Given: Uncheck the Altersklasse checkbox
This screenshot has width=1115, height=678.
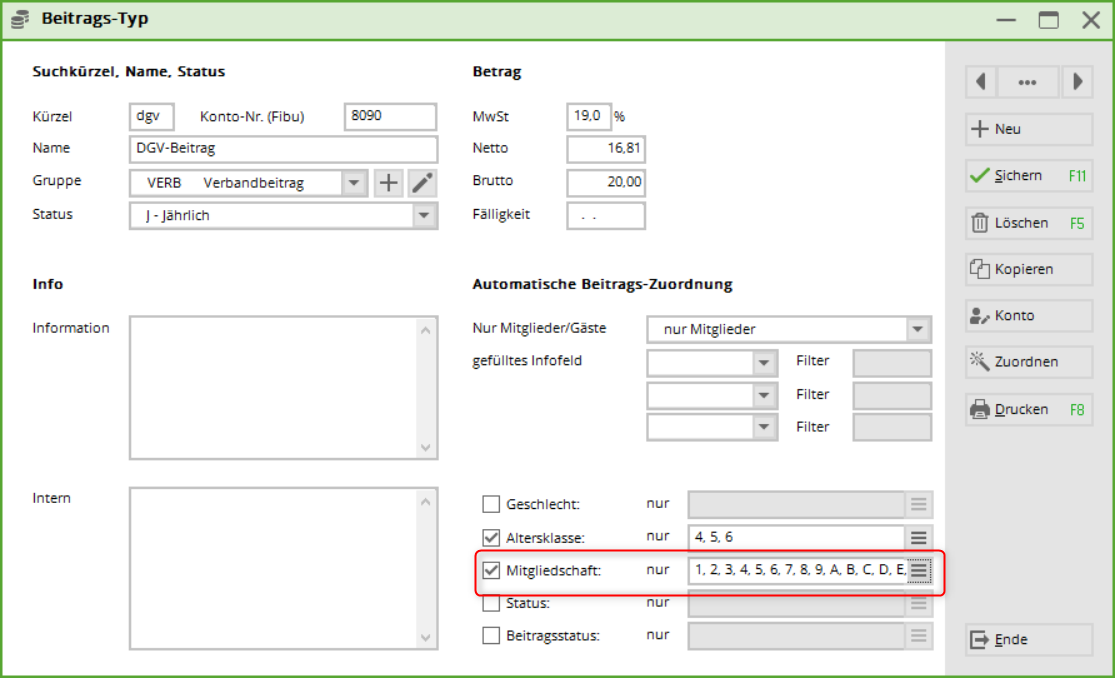Looking at the screenshot, I should point(491,537).
